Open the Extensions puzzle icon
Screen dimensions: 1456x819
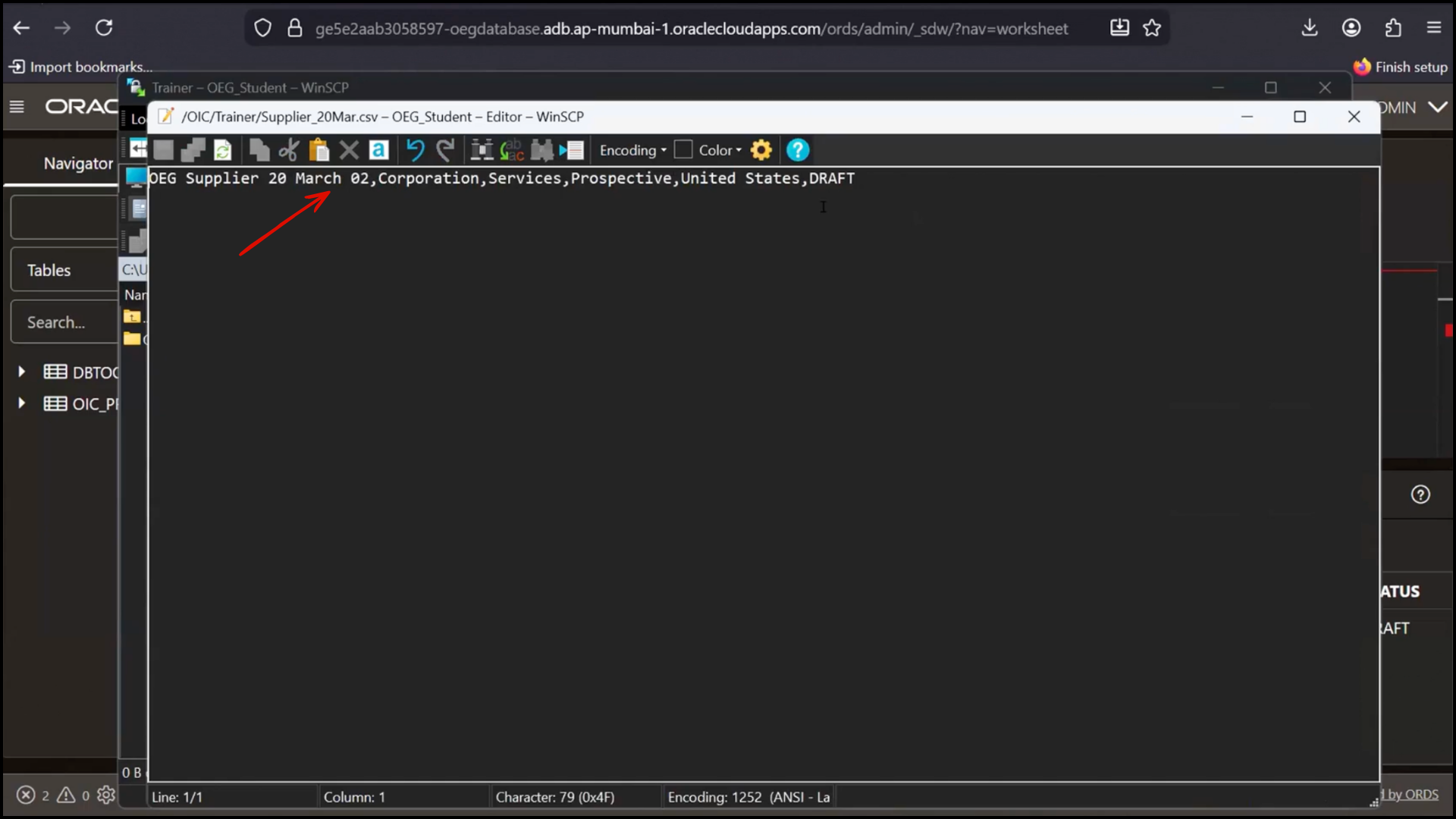coord(1393,28)
